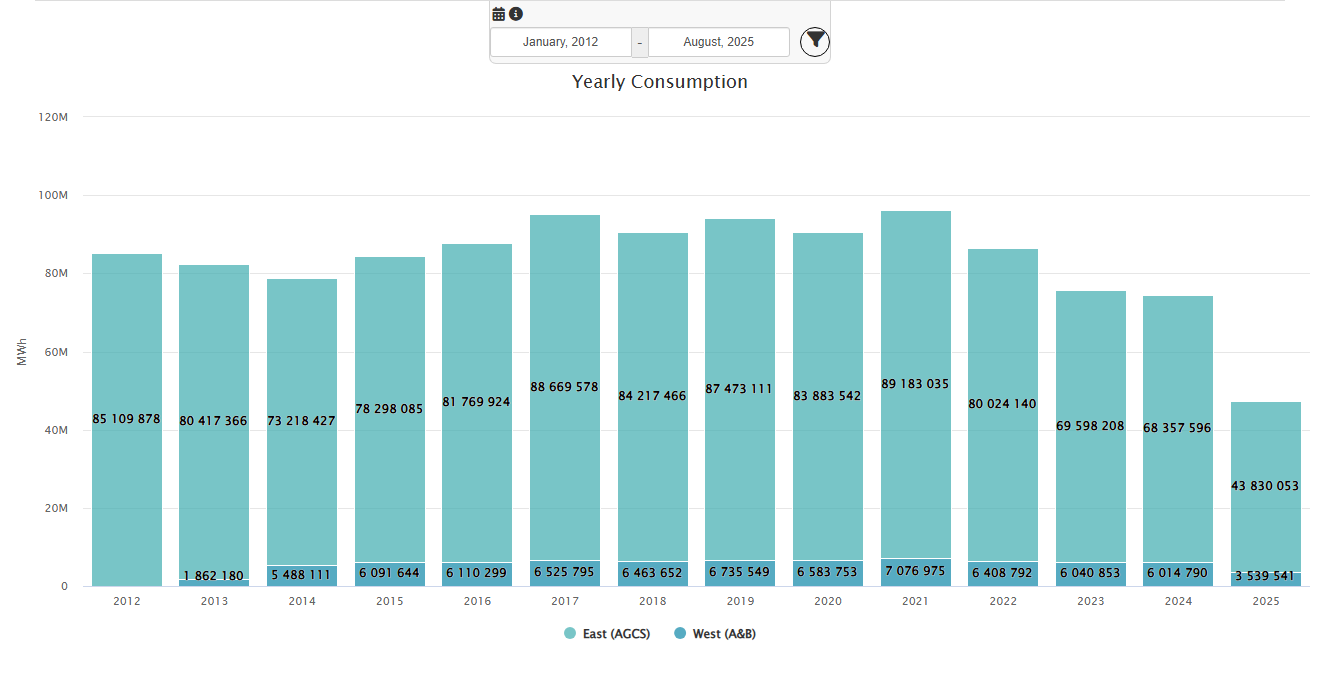Click the 2016 West segment showing 6 110 299
The width and height of the screenshot is (1320, 684).
click(477, 574)
